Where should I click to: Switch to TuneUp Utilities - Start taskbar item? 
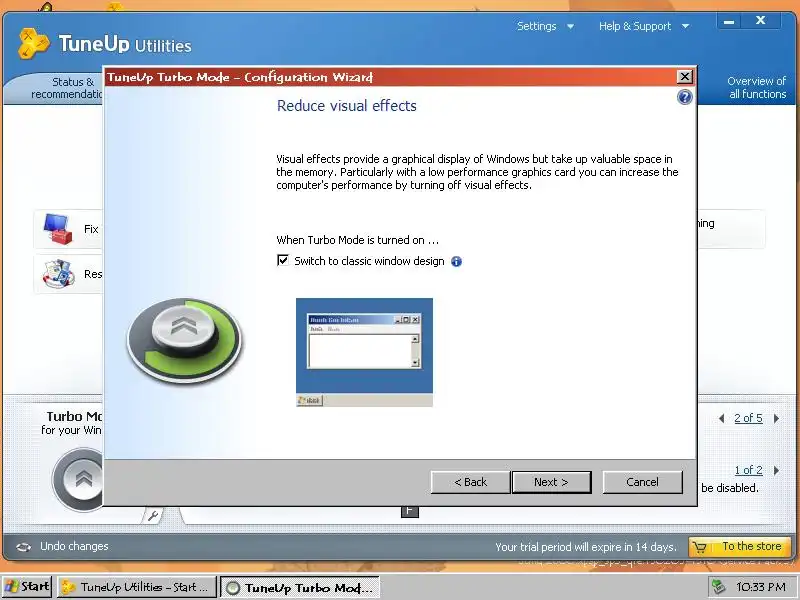coord(137,587)
